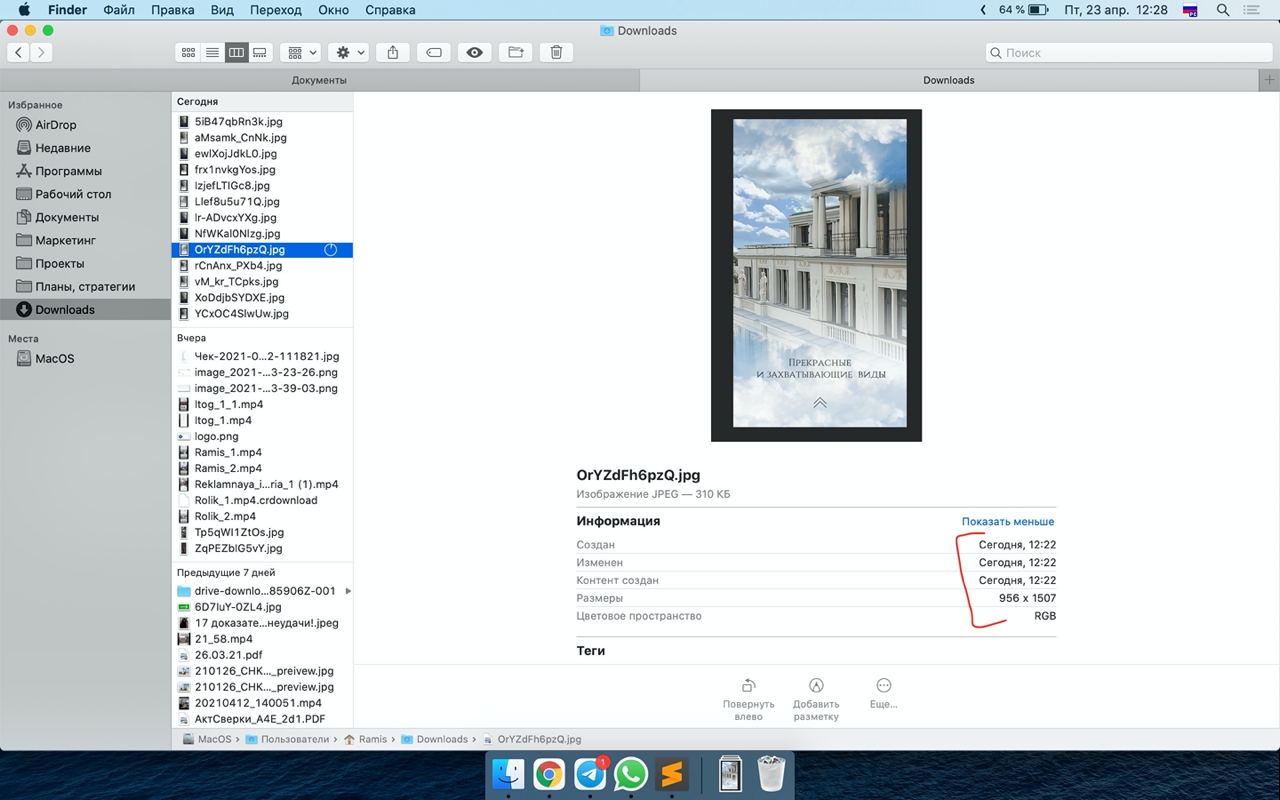Open the gear action menu
This screenshot has height=800, width=1280.
click(350, 52)
